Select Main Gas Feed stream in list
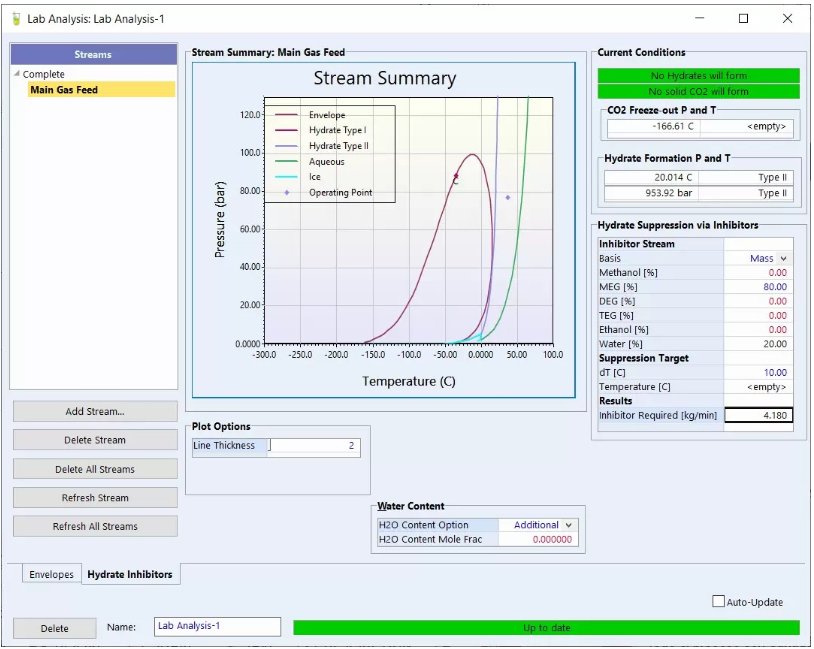Screen dimensions: 814x649 pos(64,90)
